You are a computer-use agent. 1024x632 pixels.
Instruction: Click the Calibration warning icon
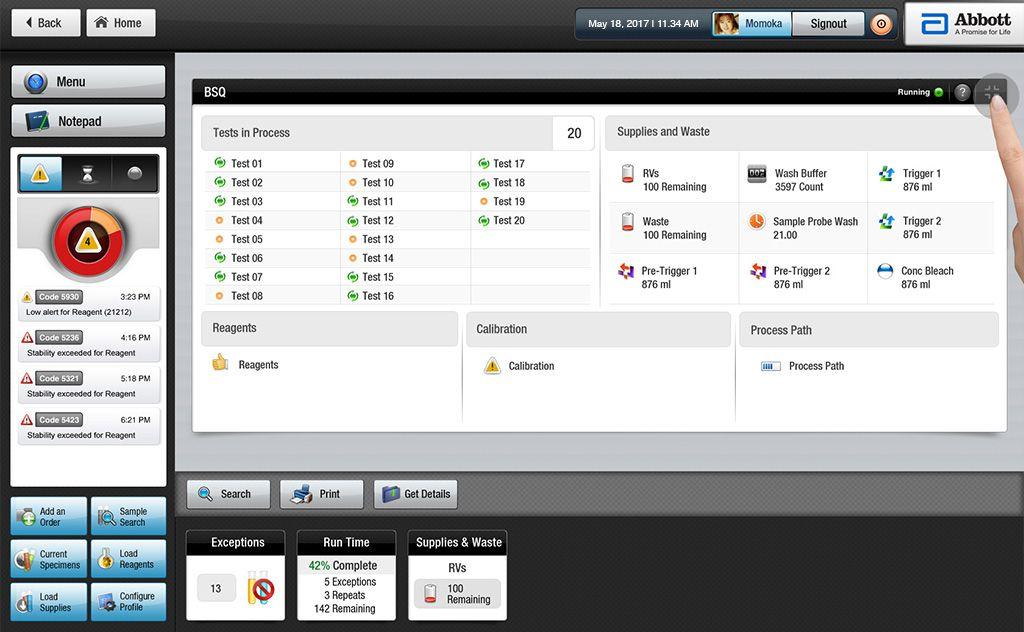coord(492,366)
